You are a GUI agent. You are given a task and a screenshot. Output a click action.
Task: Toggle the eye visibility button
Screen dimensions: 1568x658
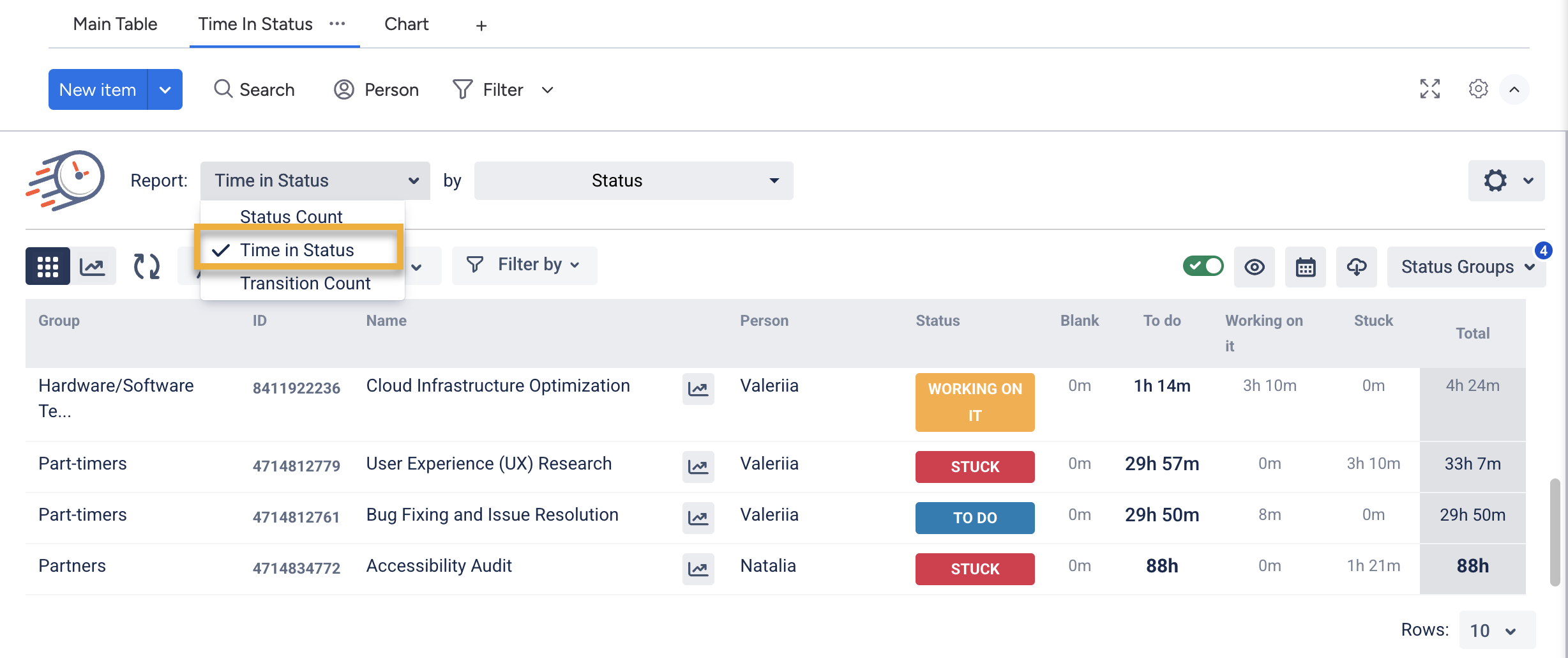pyautogui.click(x=1254, y=267)
